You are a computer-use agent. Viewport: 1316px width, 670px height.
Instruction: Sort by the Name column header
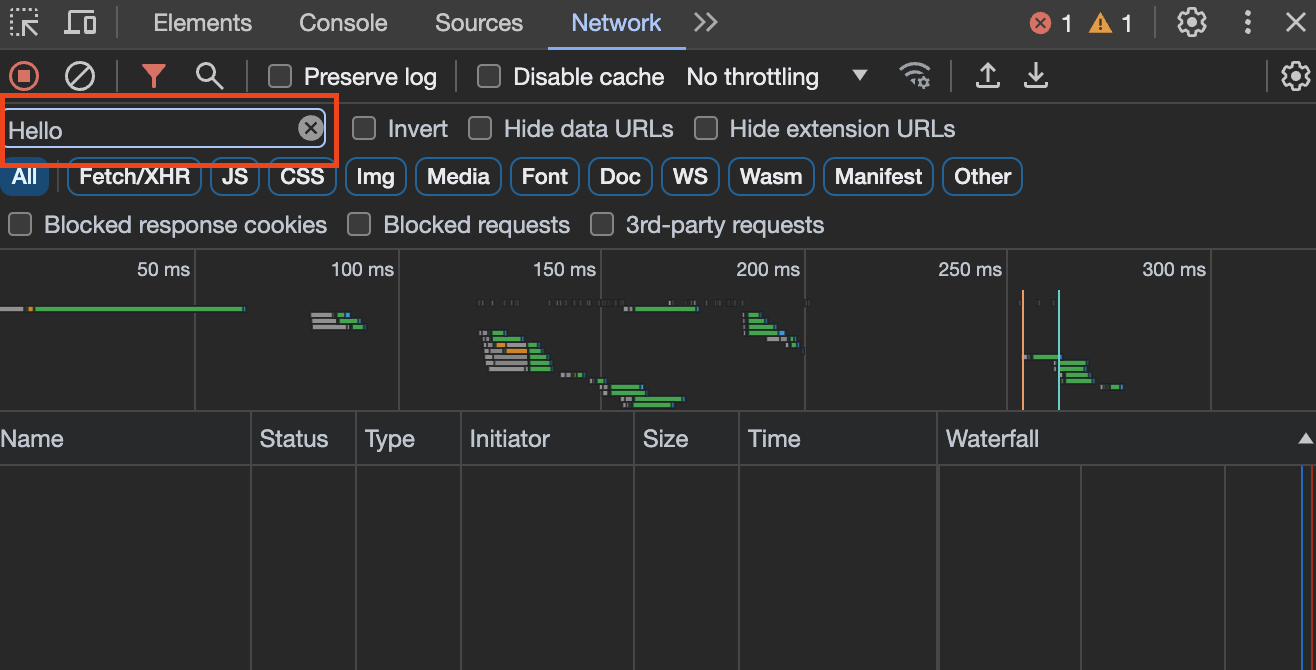point(125,439)
